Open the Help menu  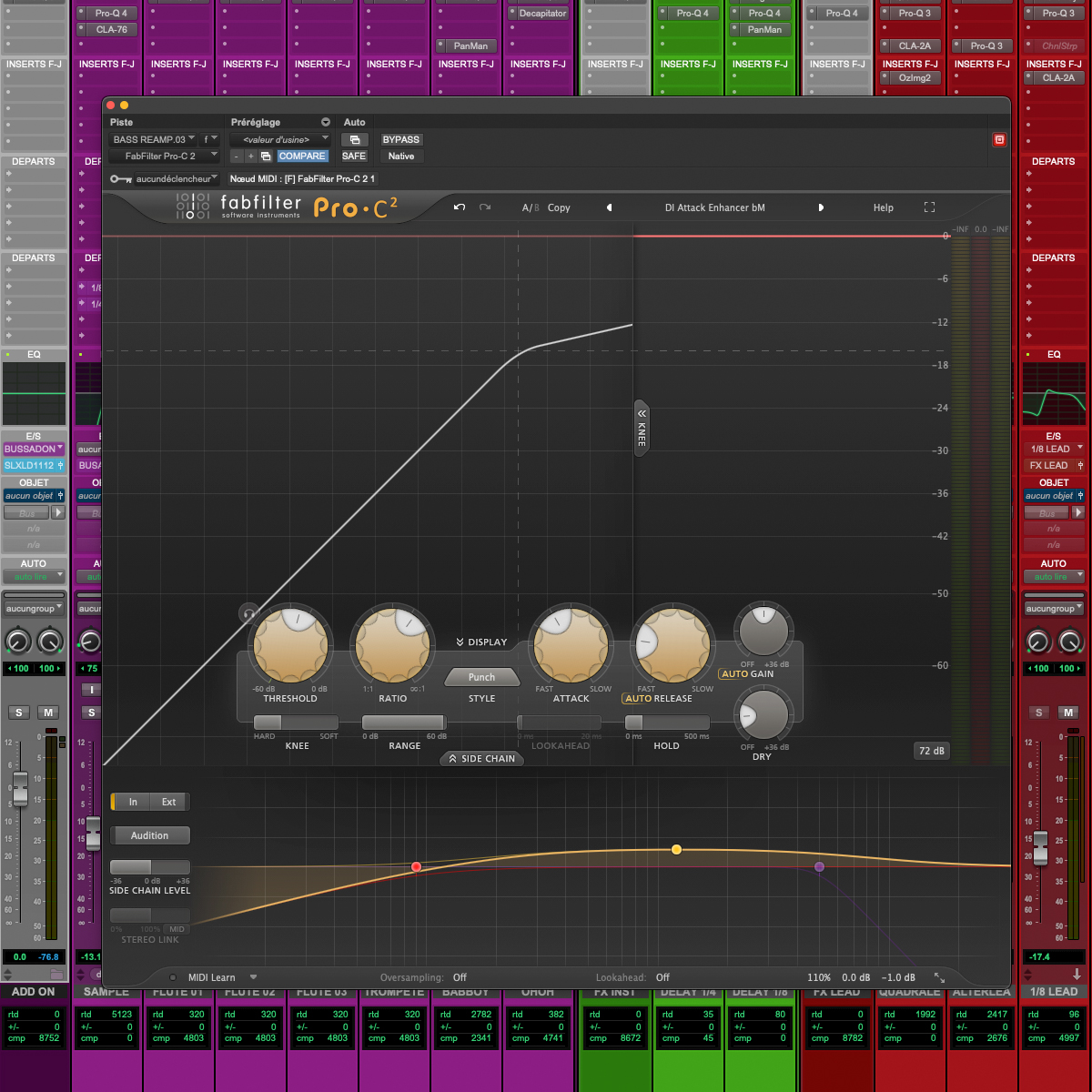click(x=883, y=207)
